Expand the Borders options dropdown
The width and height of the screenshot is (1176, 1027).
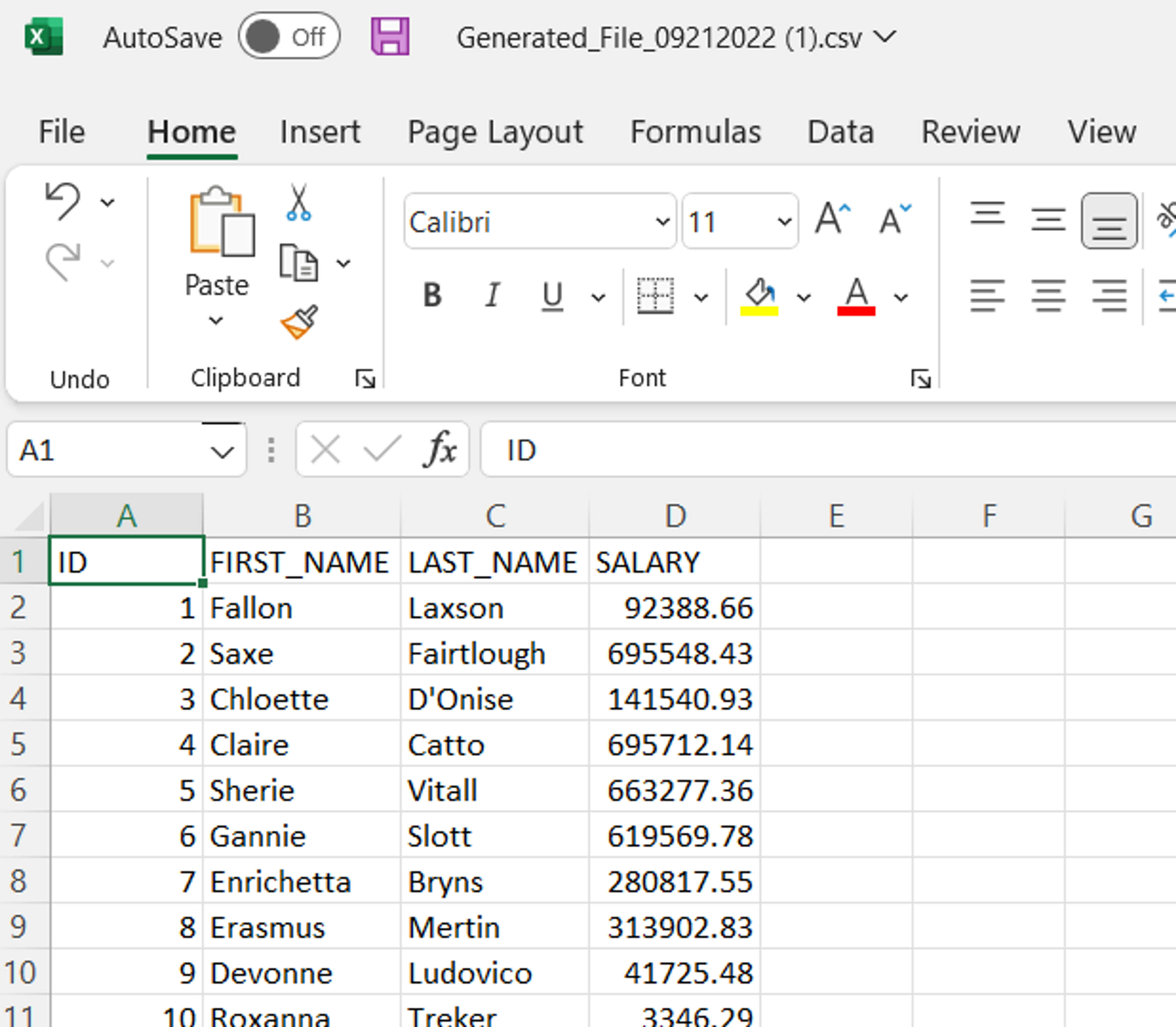[701, 298]
